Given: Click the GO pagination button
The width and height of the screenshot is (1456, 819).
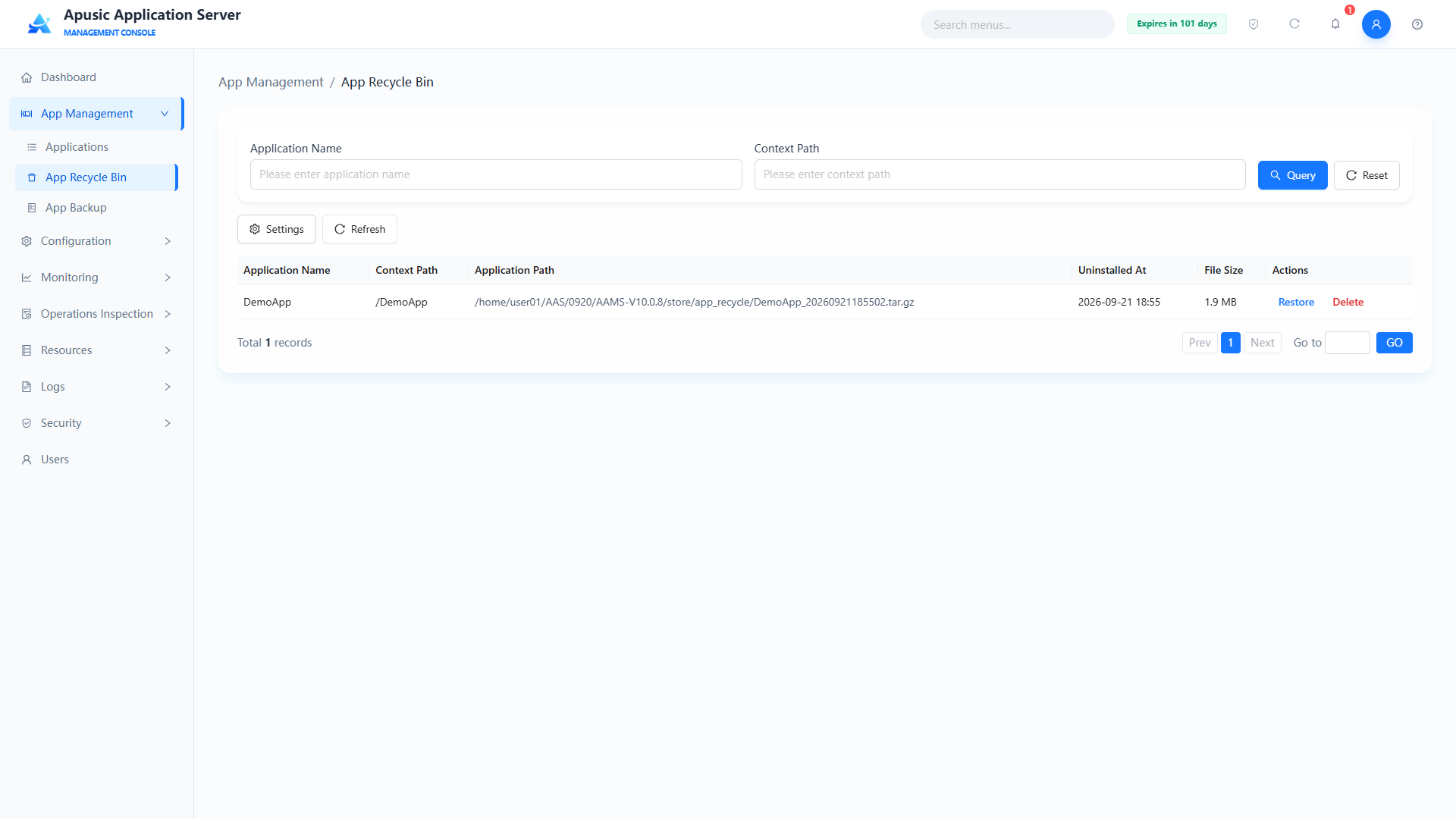Looking at the screenshot, I should [1394, 343].
